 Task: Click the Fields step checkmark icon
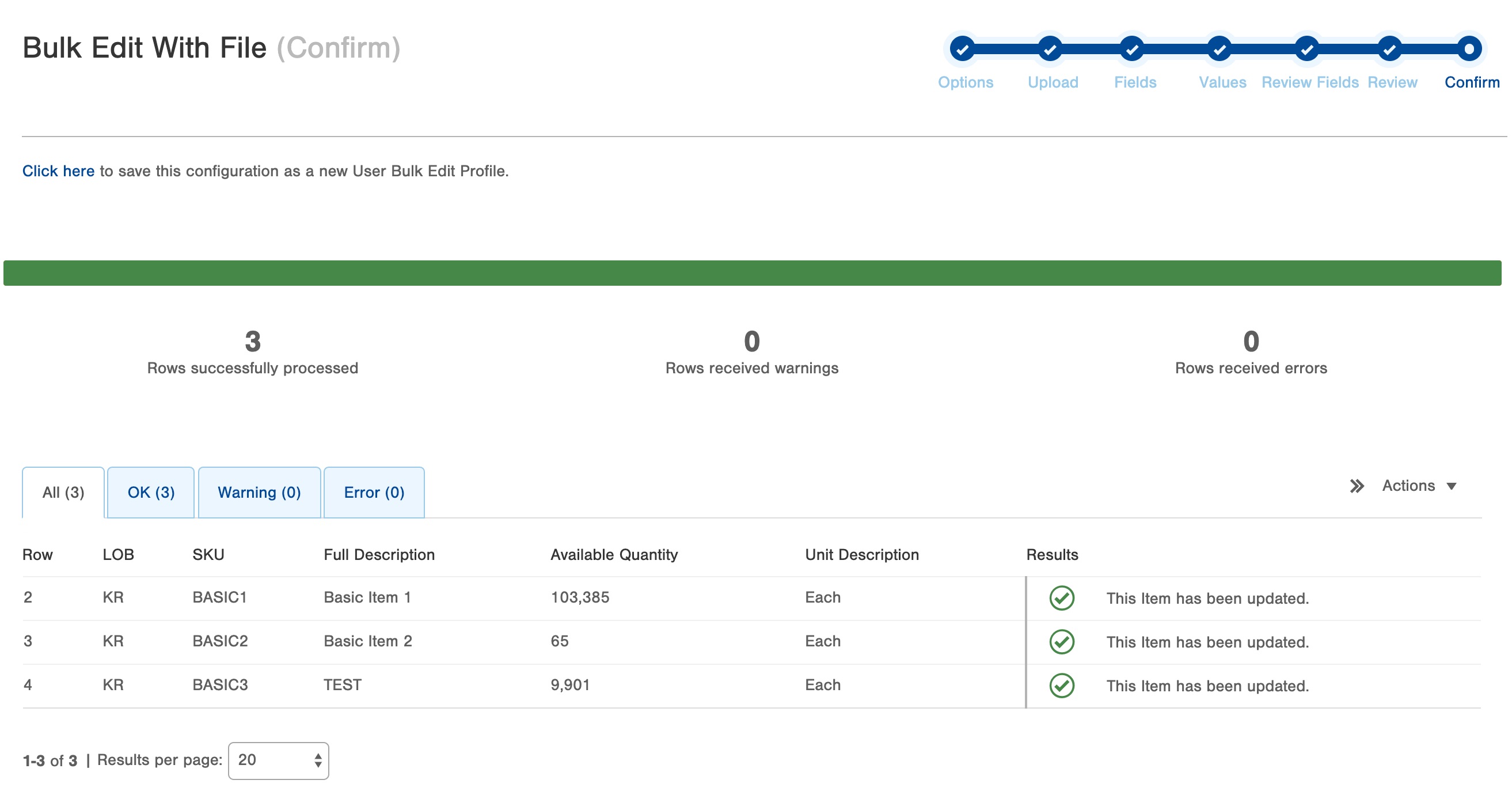click(1131, 49)
